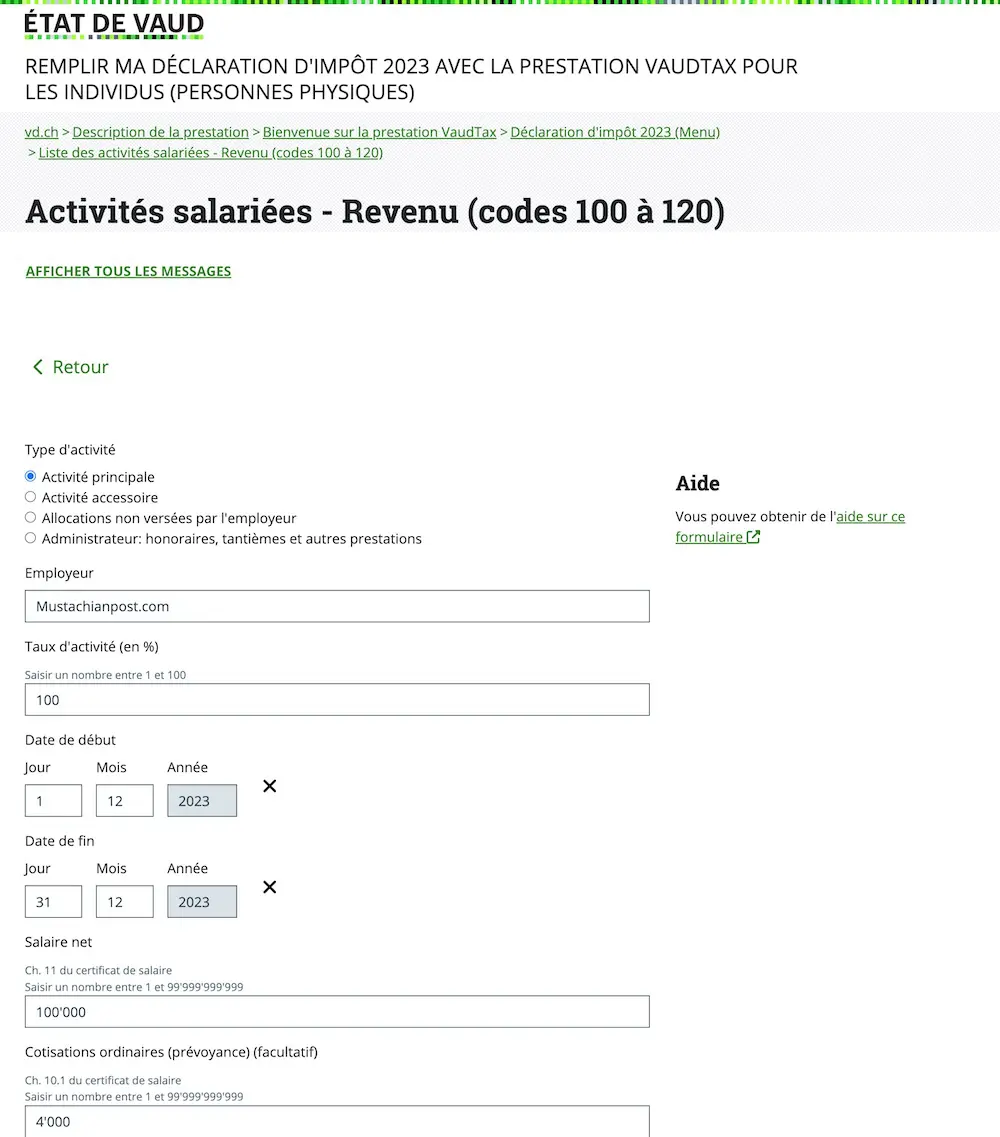Screen dimensions: 1000x1137
Task: Choose Allocations non versées par l'employeur
Action: [x=30, y=517]
